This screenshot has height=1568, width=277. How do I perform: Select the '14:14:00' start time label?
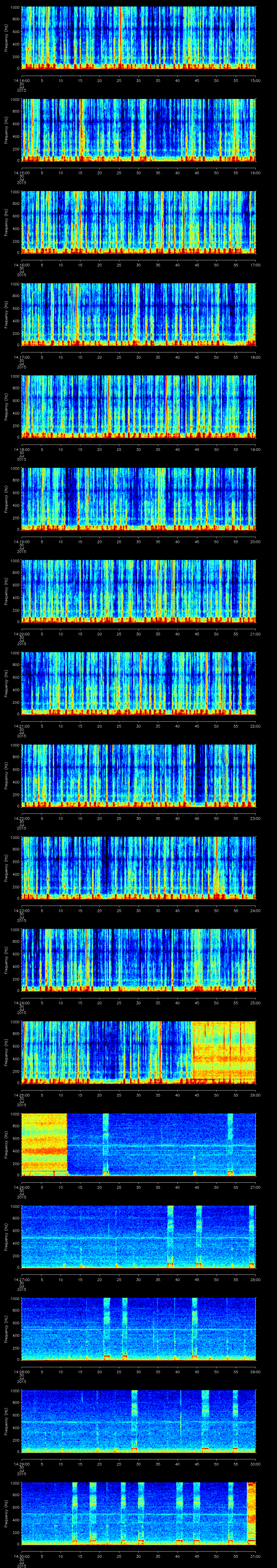pos(22,80)
